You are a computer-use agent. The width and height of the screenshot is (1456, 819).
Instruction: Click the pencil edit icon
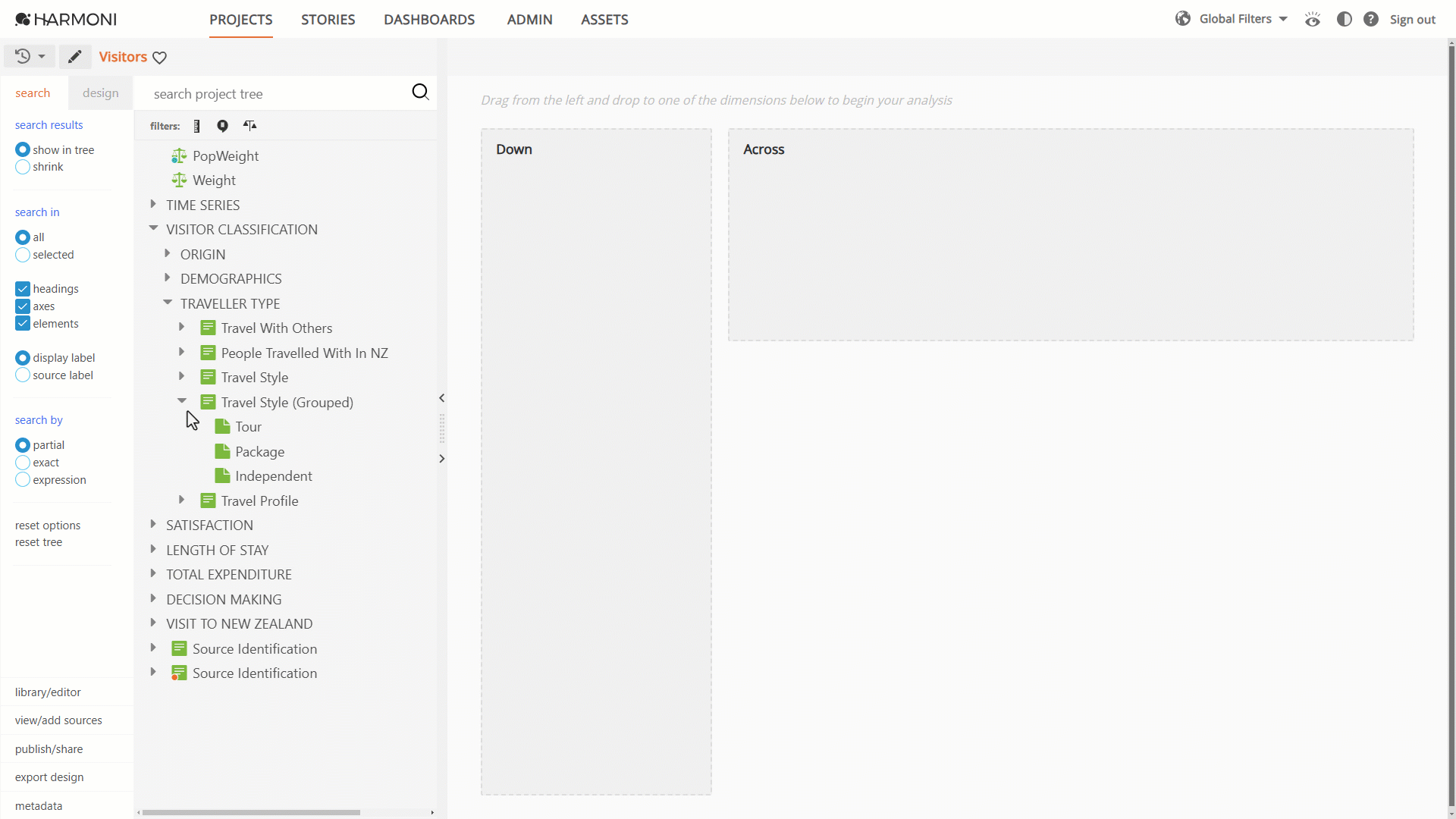pyautogui.click(x=74, y=56)
